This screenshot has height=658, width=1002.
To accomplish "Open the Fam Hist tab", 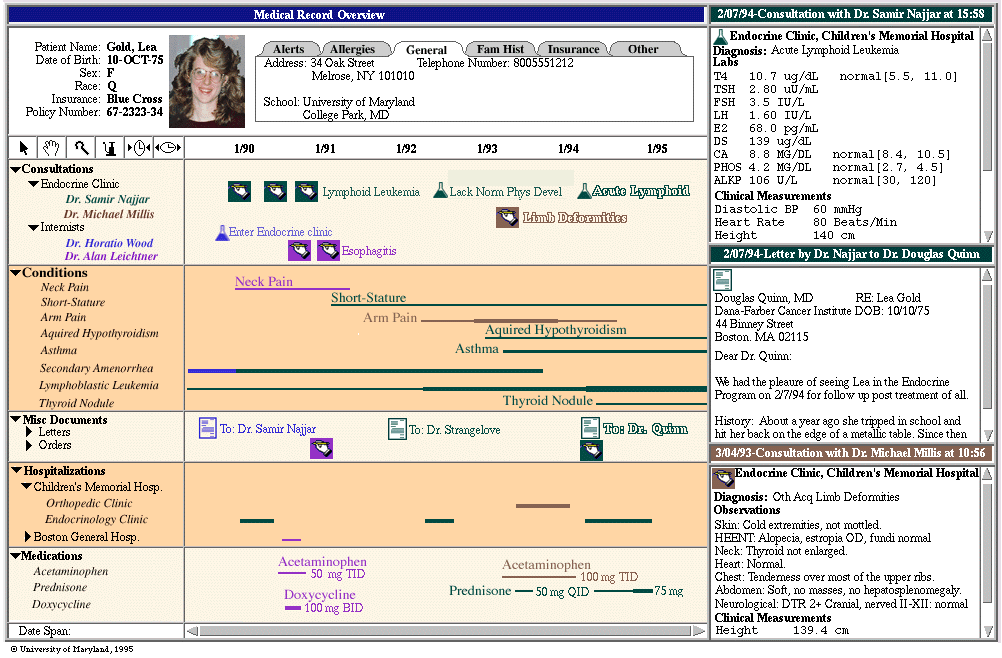I will tap(500, 49).
